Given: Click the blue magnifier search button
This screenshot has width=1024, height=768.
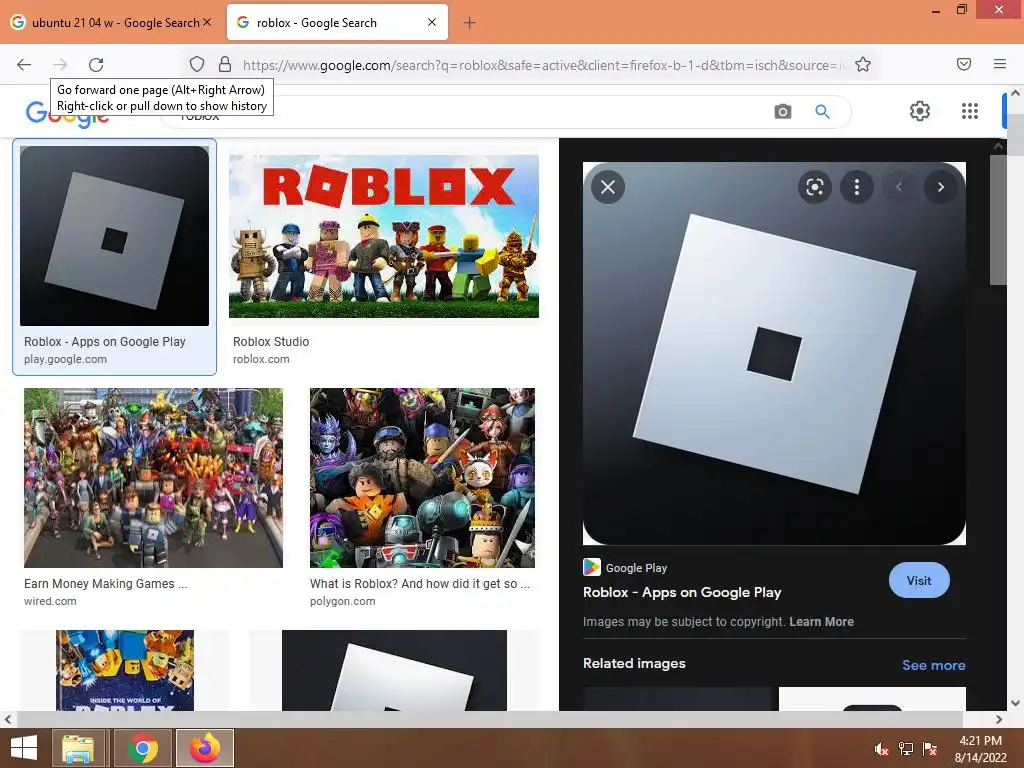Looking at the screenshot, I should (x=822, y=112).
